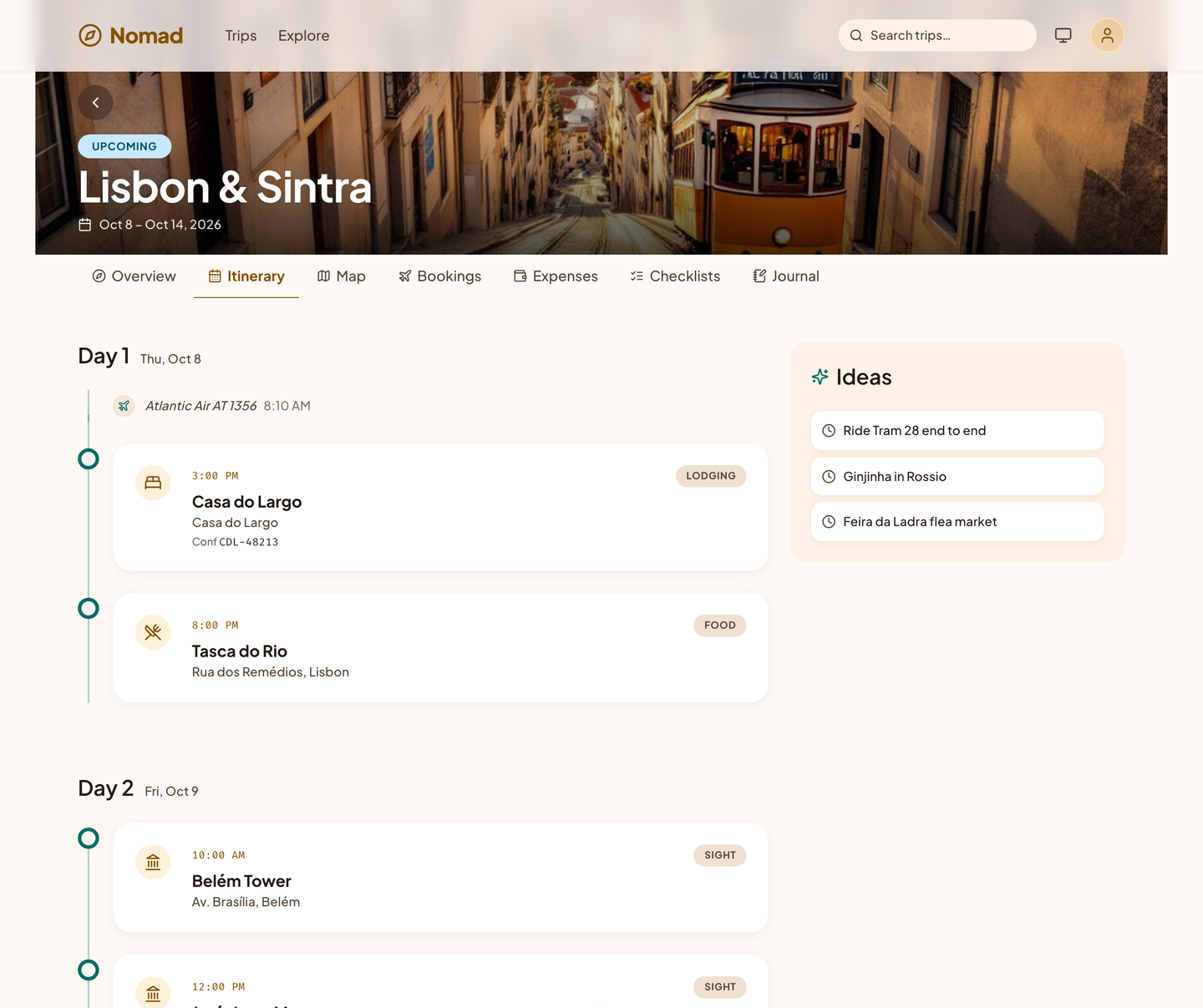Click clock icon on Feira da Ladra idea

coord(829,522)
